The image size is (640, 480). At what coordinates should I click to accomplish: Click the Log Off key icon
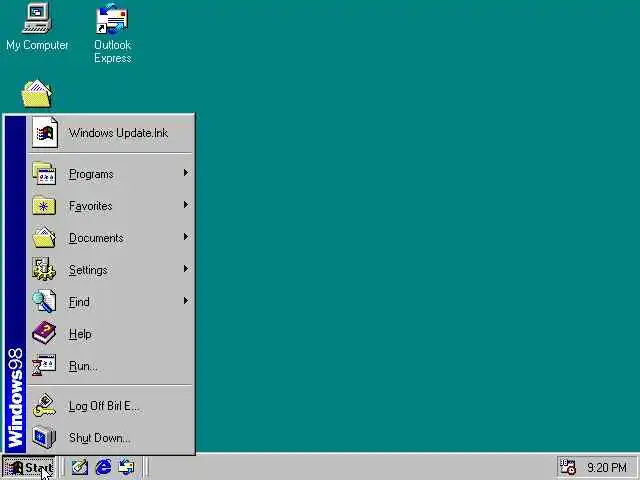[44, 405]
